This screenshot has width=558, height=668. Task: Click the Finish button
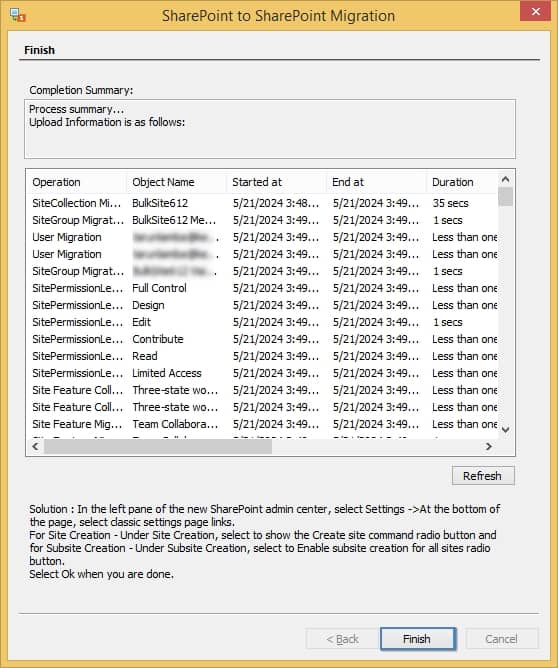click(417, 639)
